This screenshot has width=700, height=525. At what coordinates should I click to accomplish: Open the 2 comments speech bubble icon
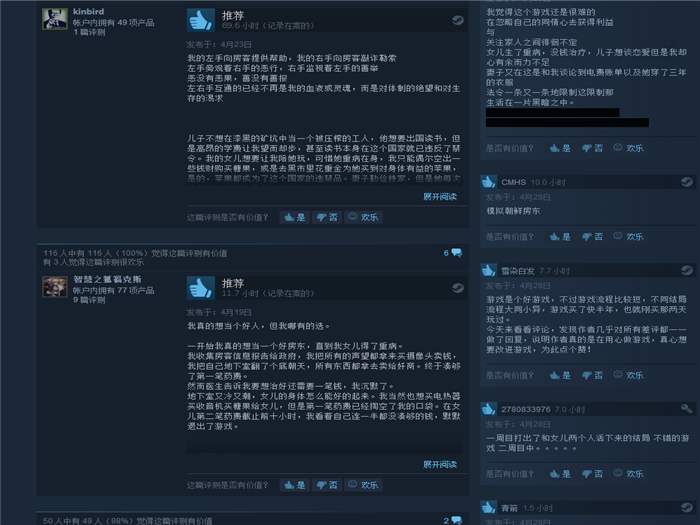(457, 521)
